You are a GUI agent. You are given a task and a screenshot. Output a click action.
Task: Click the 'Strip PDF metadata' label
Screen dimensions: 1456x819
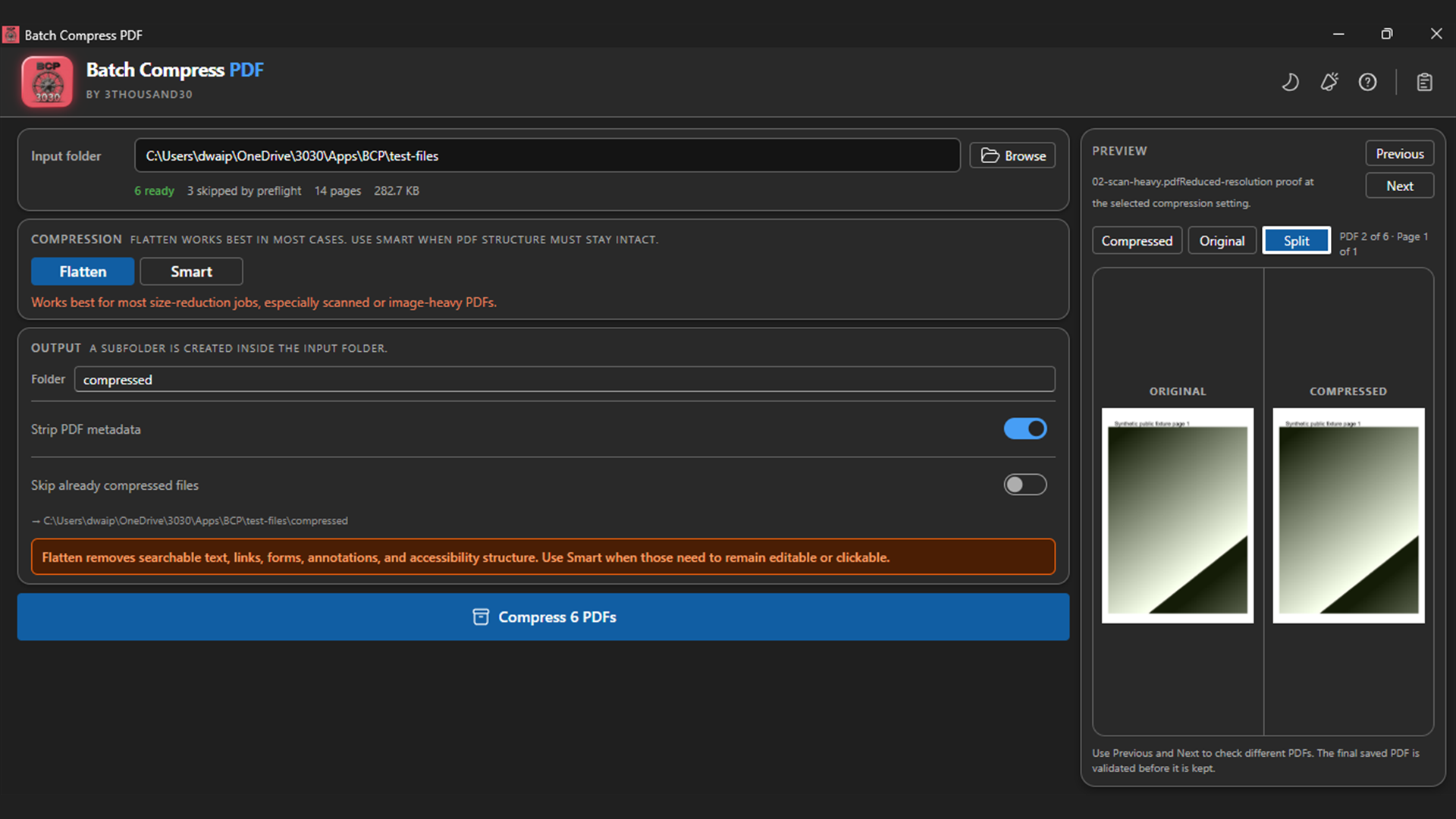tap(86, 429)
